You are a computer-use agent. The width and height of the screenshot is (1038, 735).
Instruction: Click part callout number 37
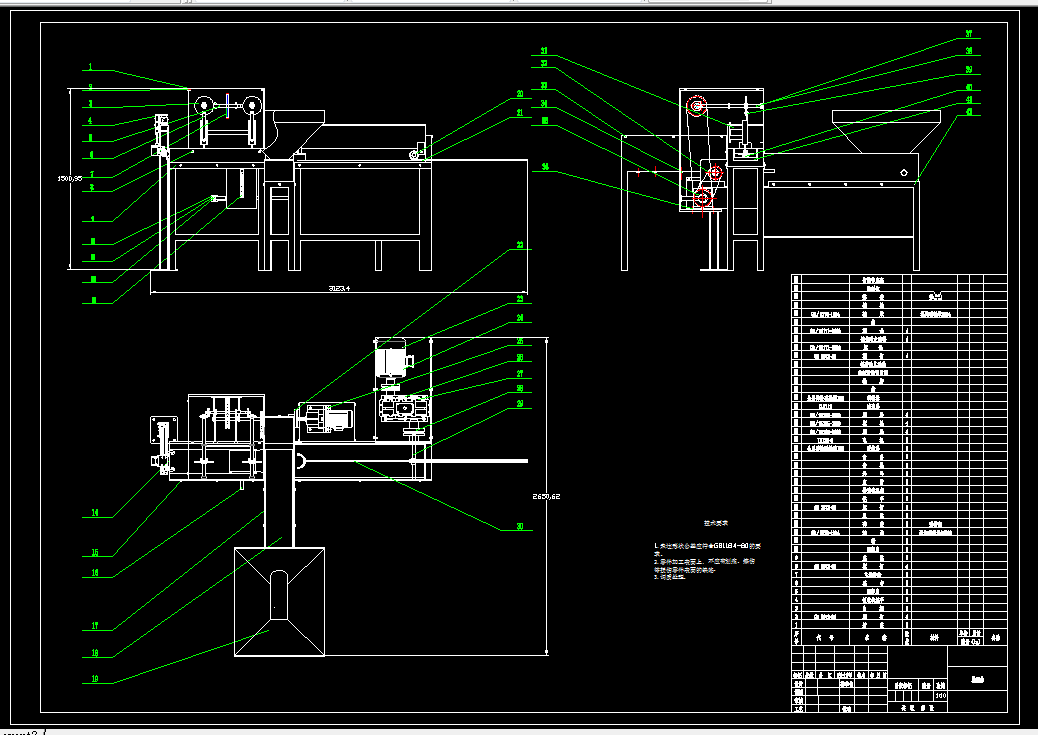[968, 33]
